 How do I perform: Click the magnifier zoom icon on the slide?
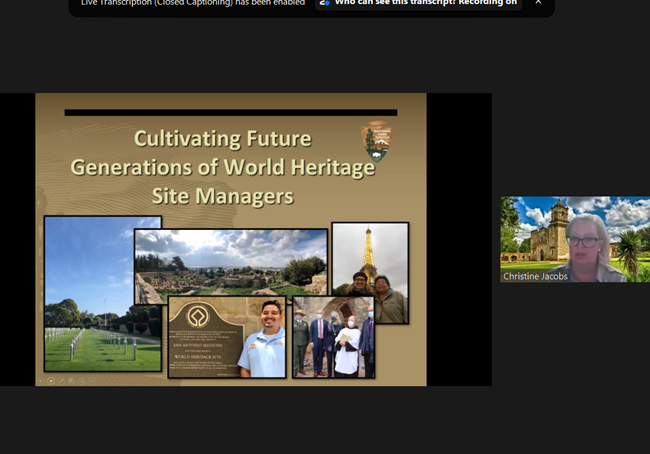(x=81, y=380)
